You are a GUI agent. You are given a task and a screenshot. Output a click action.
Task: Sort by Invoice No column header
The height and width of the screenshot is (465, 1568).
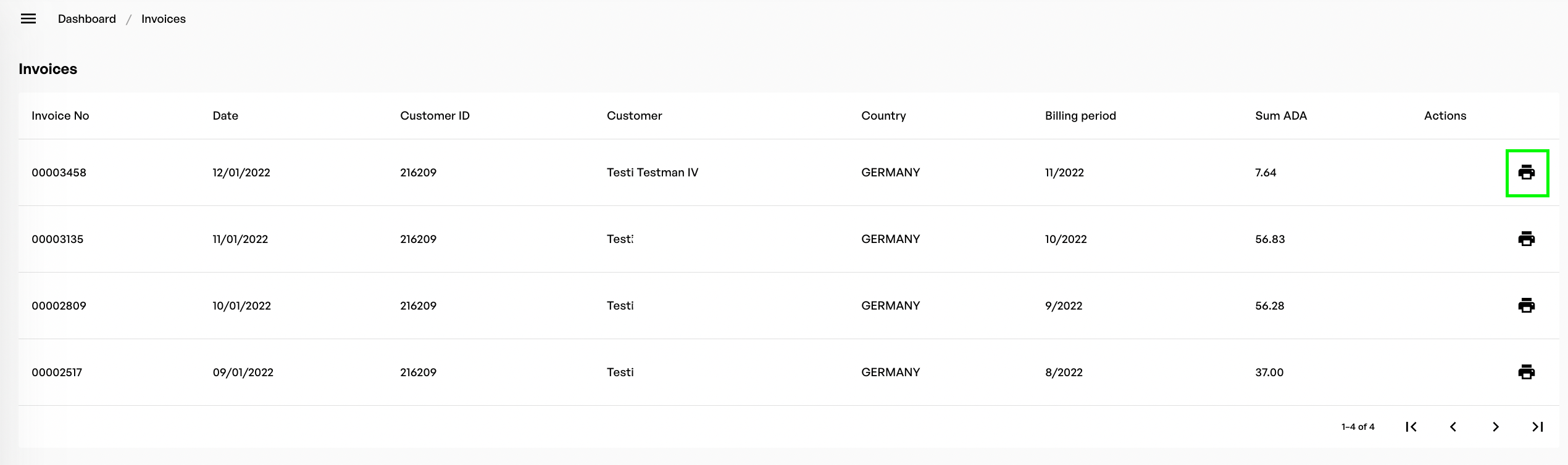[x=60, y=116]
